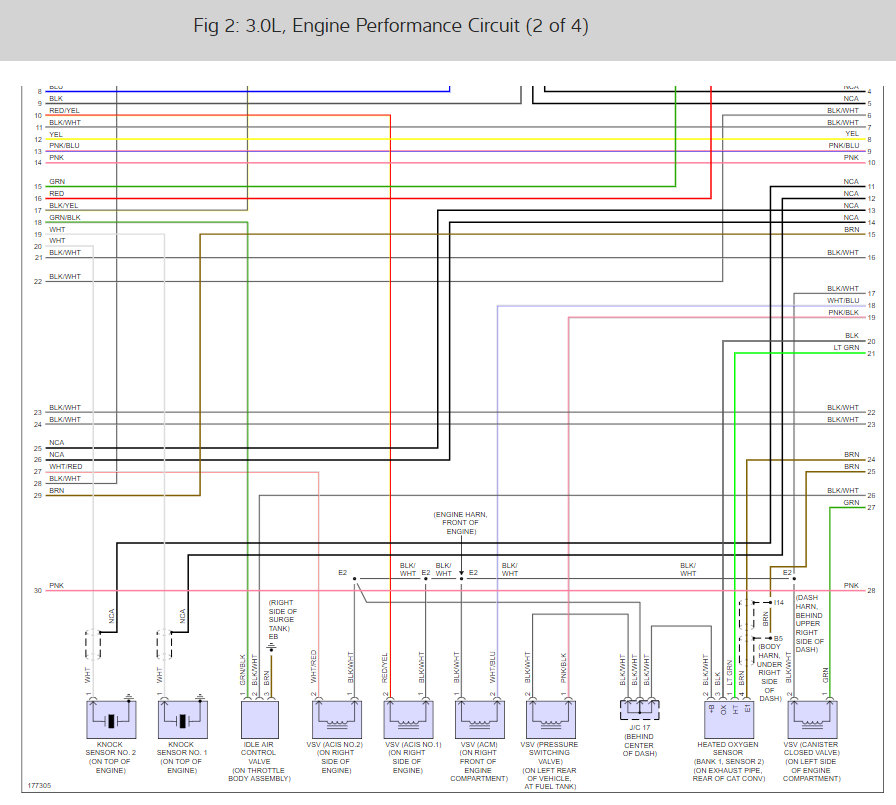Click the Dash Harn behind upper right dash note
896x805 pixels.
(x=809, y=623)
